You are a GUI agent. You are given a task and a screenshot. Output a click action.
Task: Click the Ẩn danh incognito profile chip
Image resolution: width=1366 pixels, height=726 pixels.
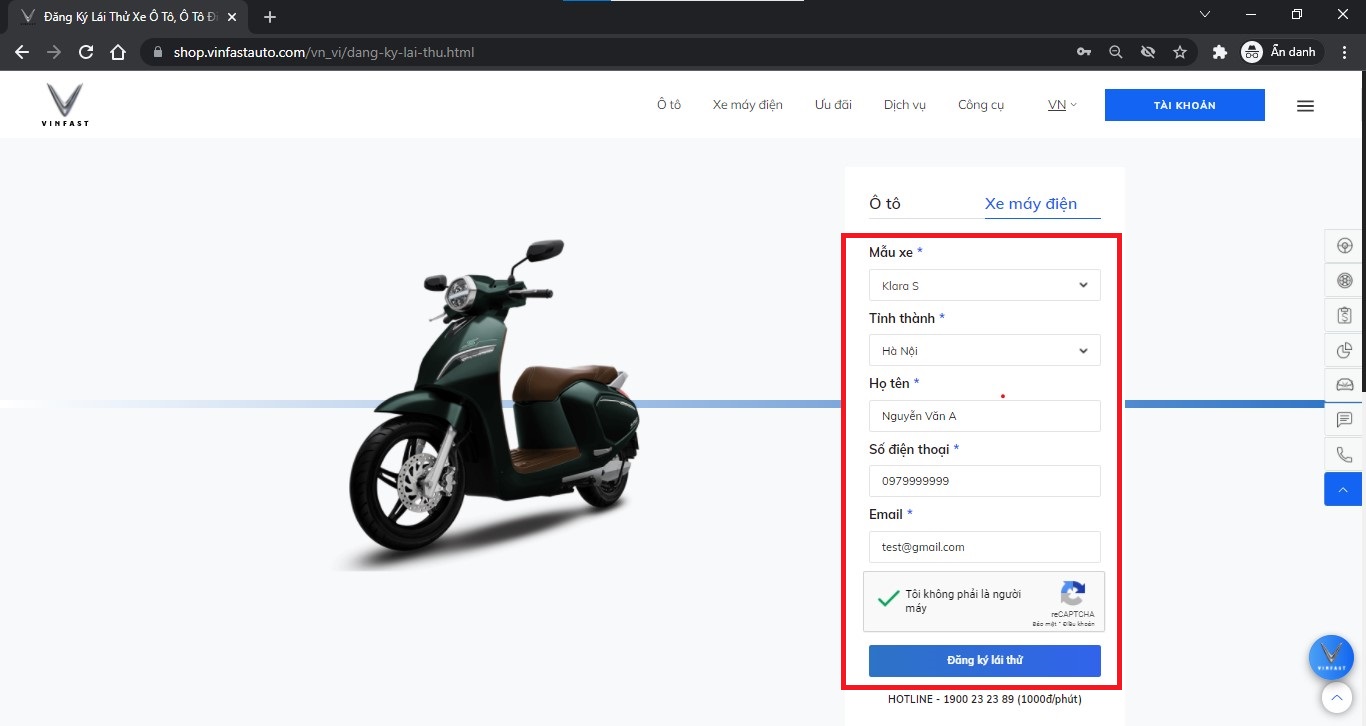pos(1280,52)
